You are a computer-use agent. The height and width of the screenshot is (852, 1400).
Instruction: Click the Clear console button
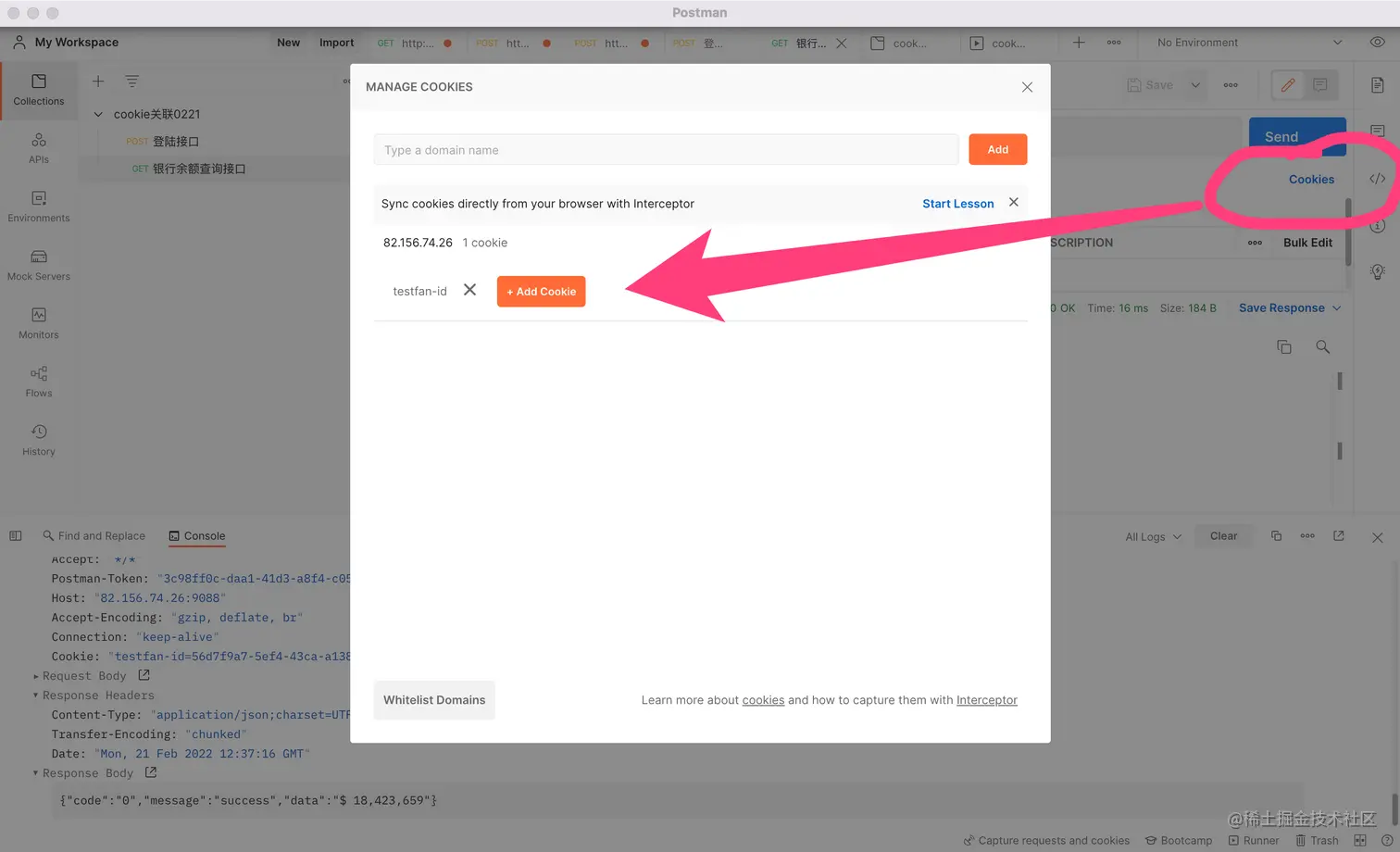pyautogui.click(x=1223, y=535)
